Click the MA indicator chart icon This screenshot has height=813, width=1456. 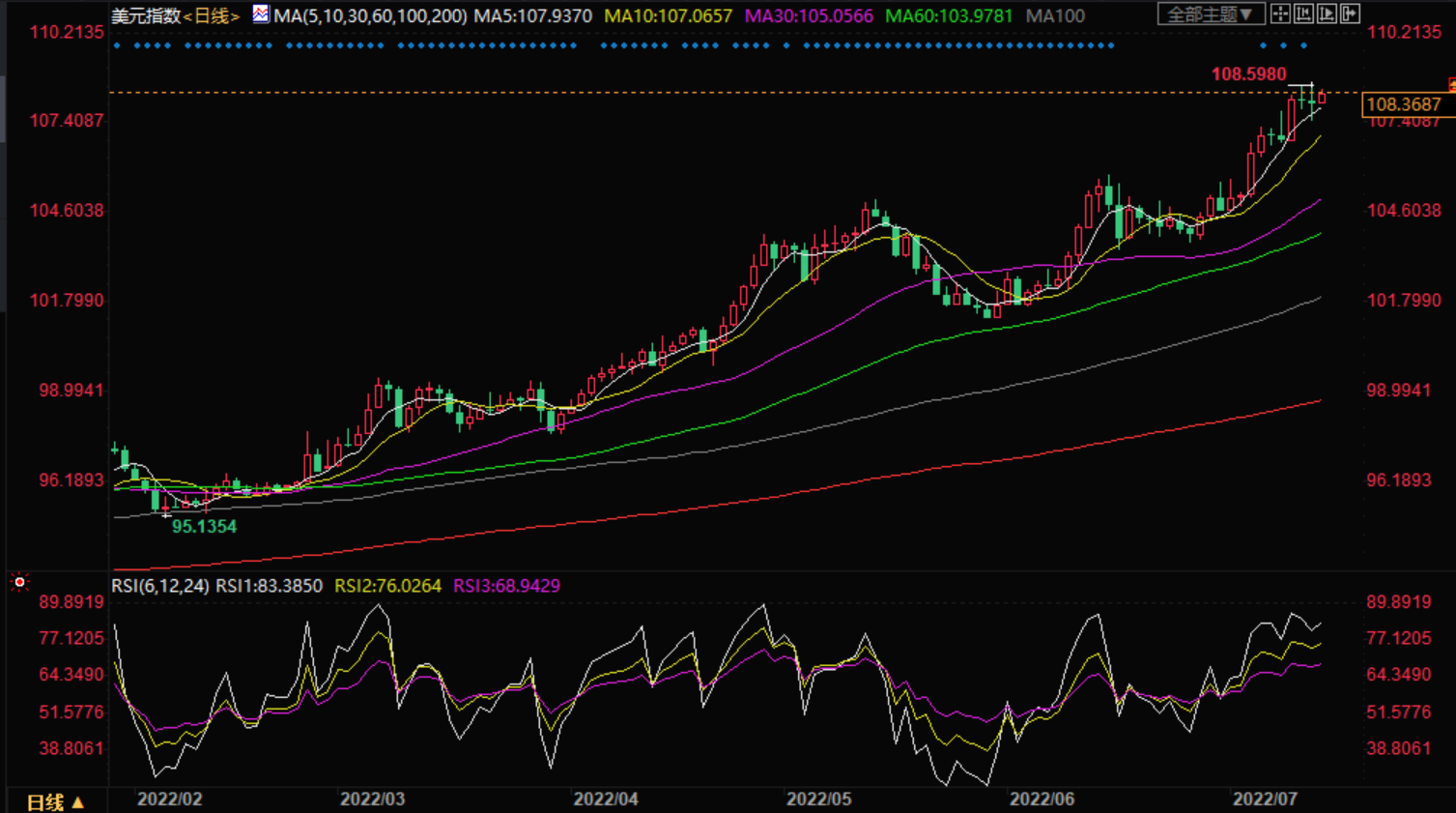(x=260, y=15)
